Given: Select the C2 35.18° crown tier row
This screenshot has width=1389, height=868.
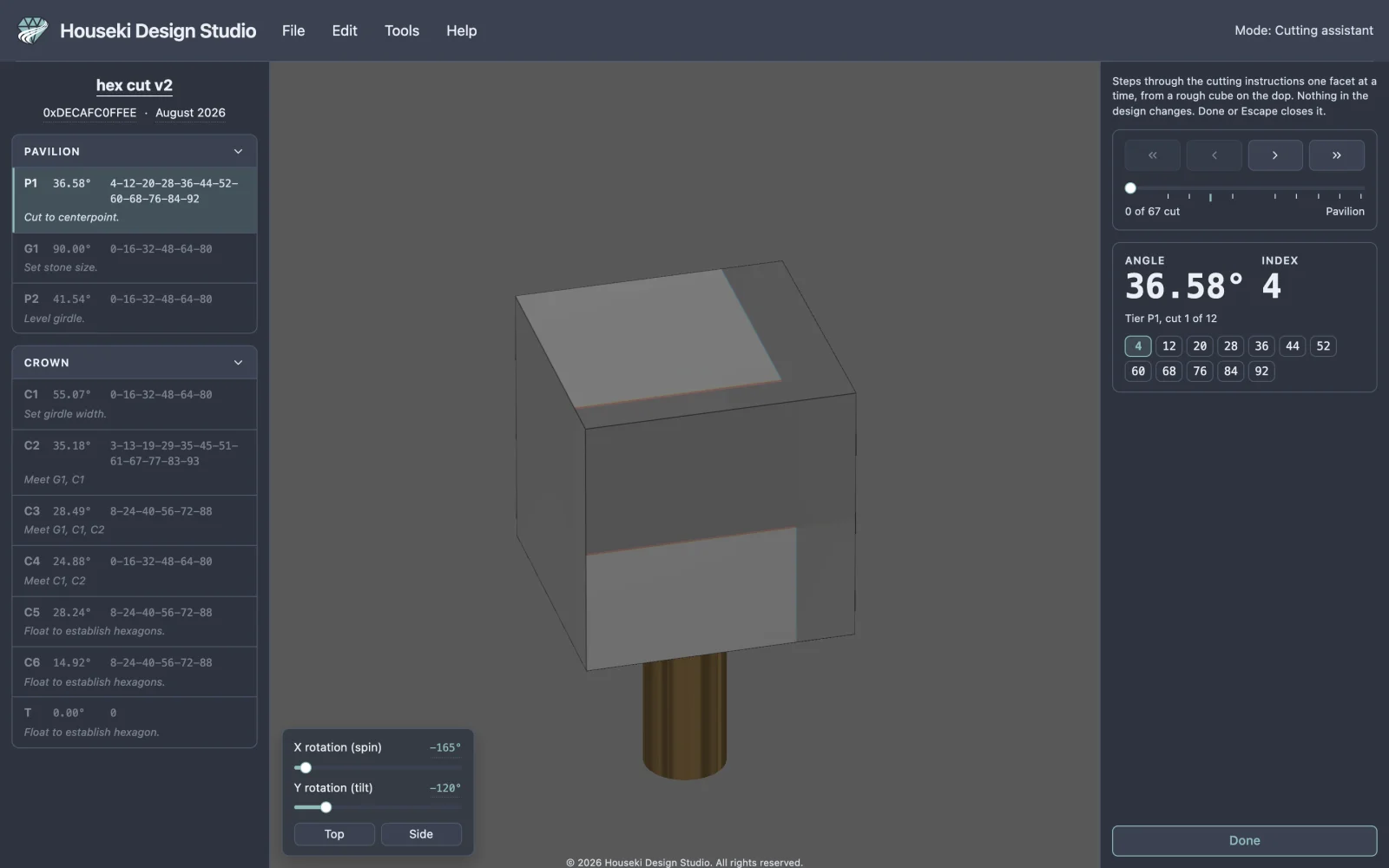Looking at the screenshot, I should (x=135, y=463).
